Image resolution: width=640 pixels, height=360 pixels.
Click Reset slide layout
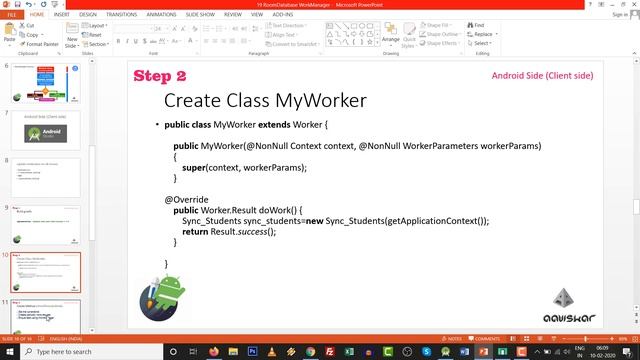click(x=92, y=35)
